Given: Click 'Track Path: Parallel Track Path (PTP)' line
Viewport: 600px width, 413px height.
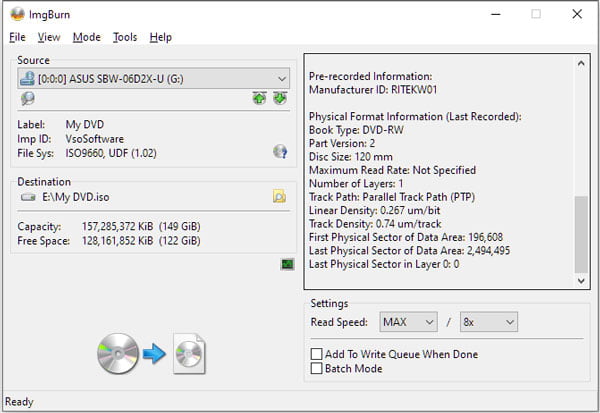Looking at the screenshot, I should click(x=392, y=197).
